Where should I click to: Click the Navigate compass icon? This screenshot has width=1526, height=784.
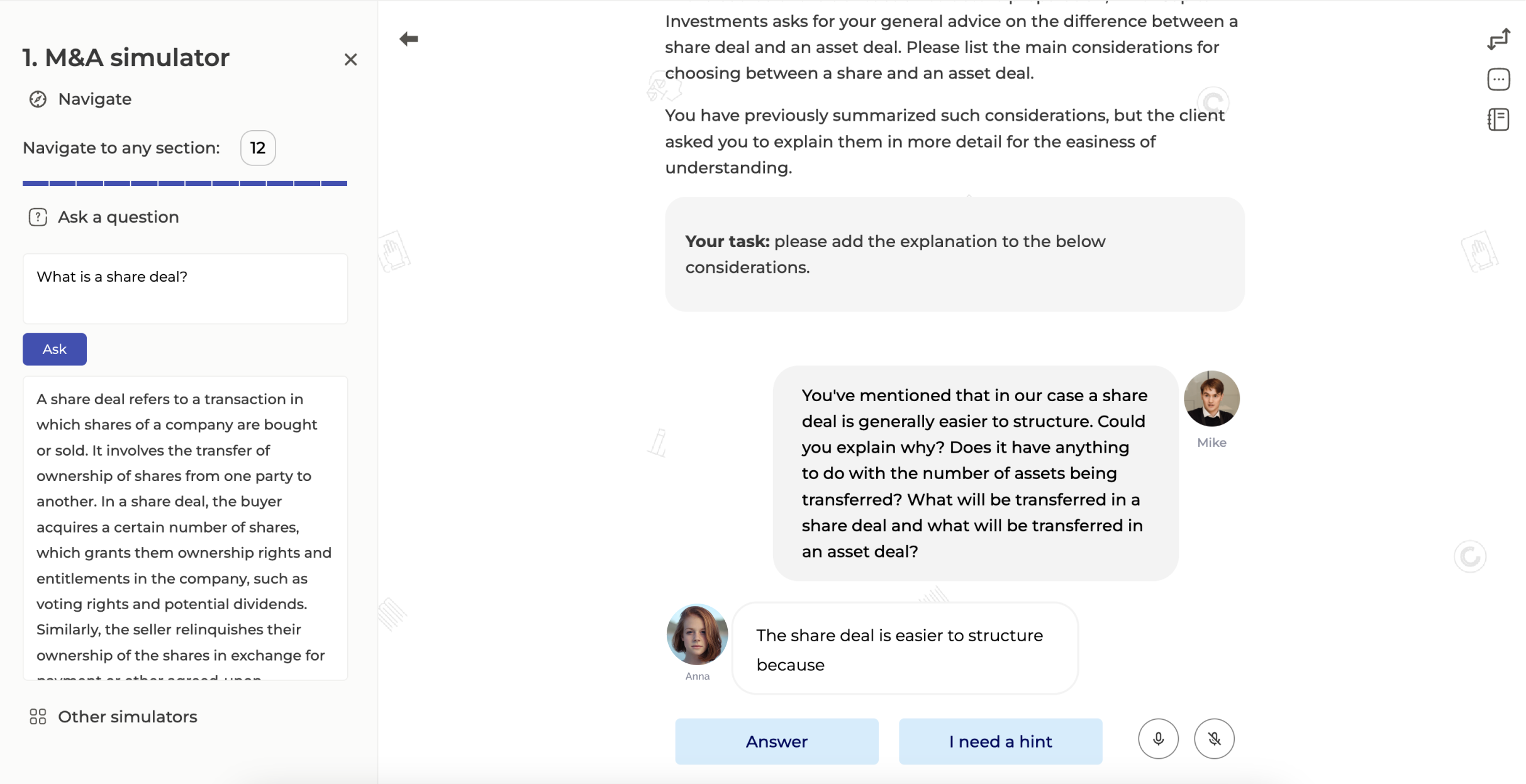(38, 99)
